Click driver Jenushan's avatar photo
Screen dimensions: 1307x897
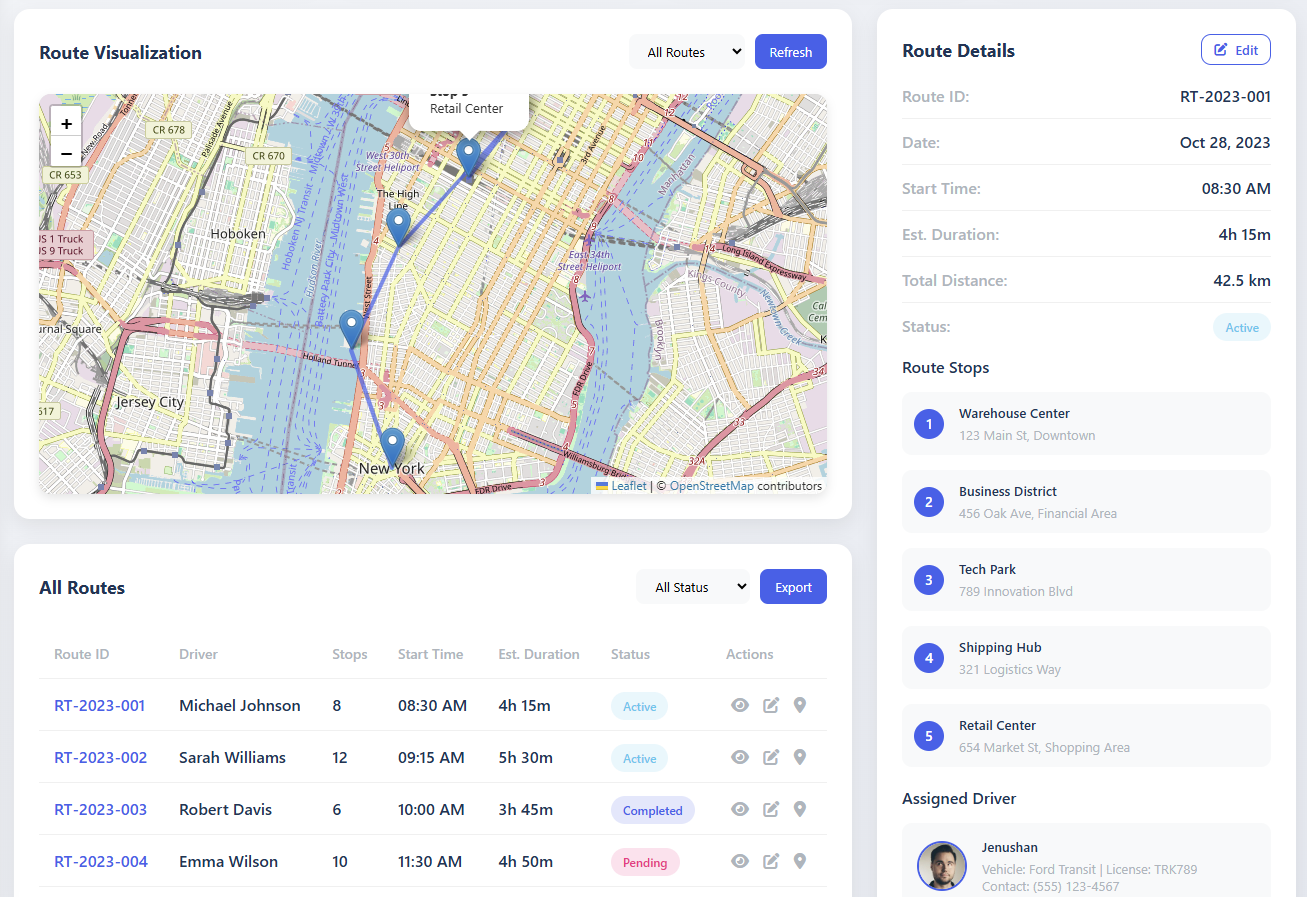click(942, 866)
